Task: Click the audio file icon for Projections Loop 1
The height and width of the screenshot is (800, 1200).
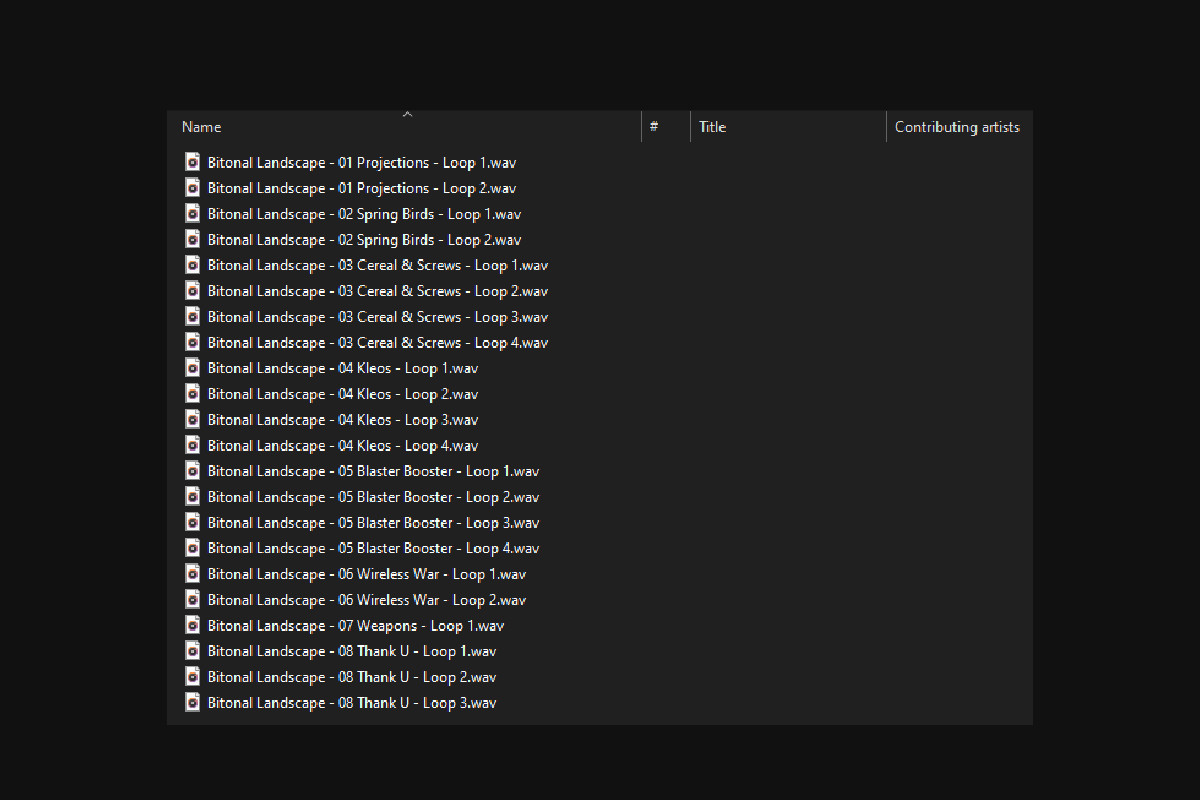Action: coord(193,162)
